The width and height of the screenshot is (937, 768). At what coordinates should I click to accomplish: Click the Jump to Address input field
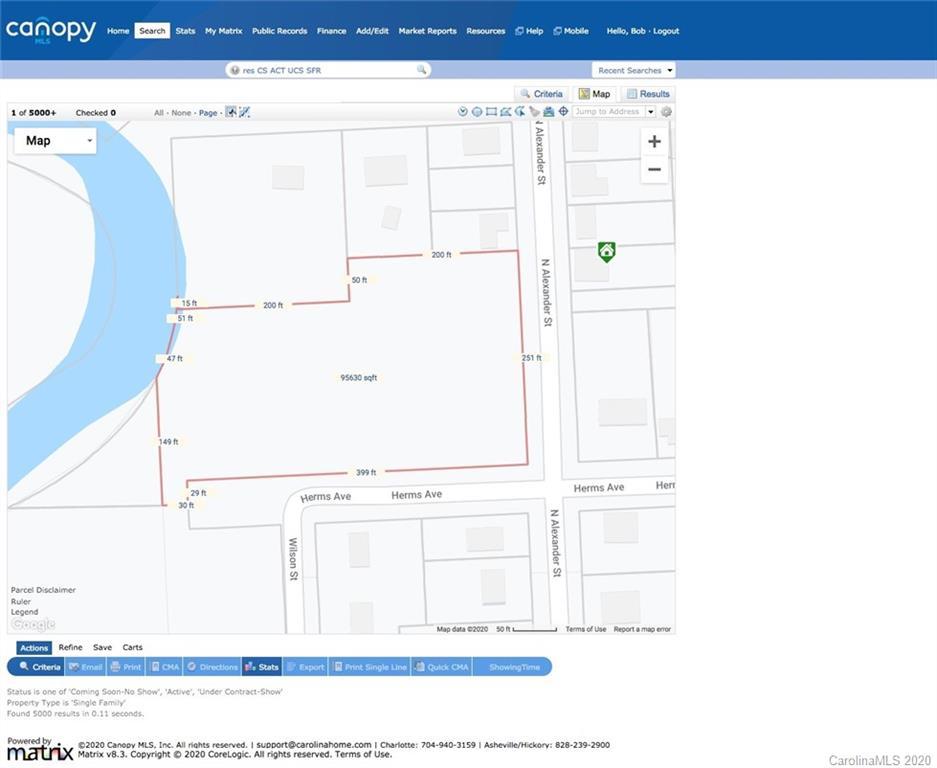[x=607, y=112]
